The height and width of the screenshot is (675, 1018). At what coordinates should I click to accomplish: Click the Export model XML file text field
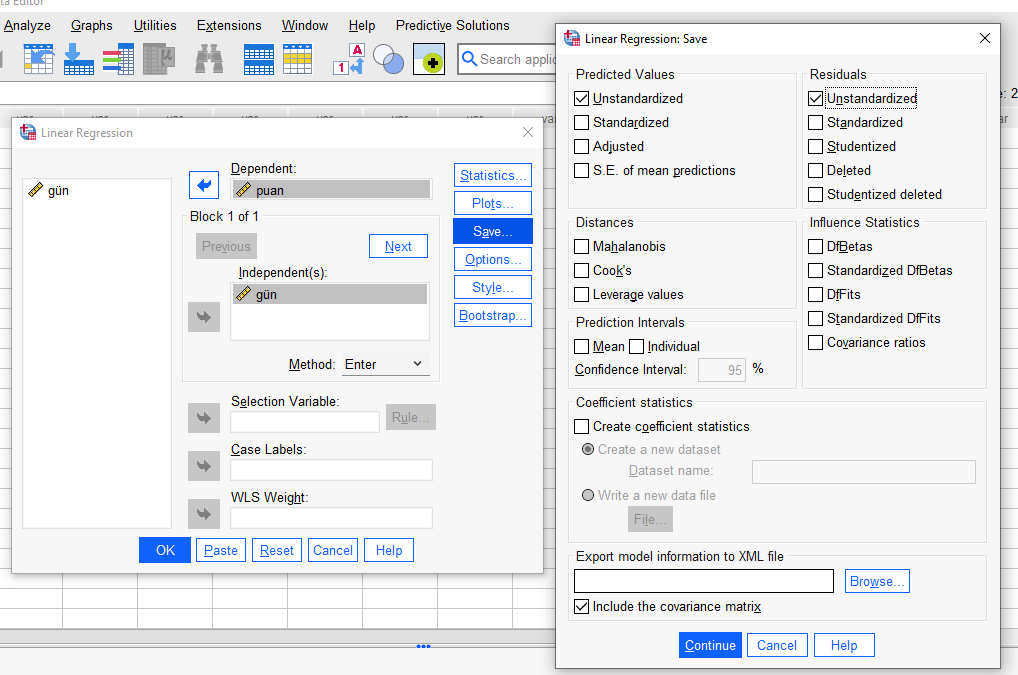click(x=704, y=581)
